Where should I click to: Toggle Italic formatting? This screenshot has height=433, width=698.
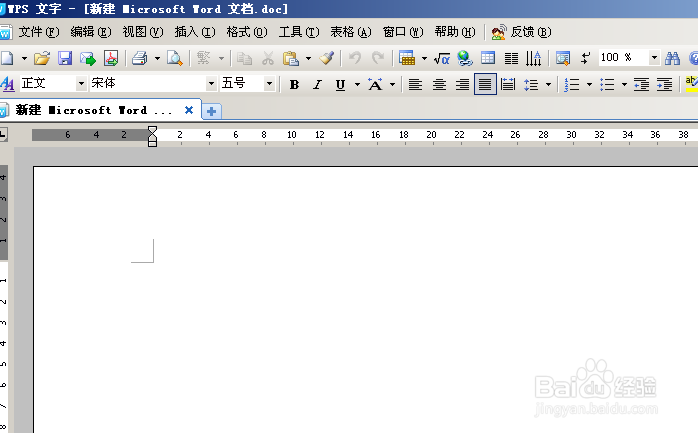(317, 85)
